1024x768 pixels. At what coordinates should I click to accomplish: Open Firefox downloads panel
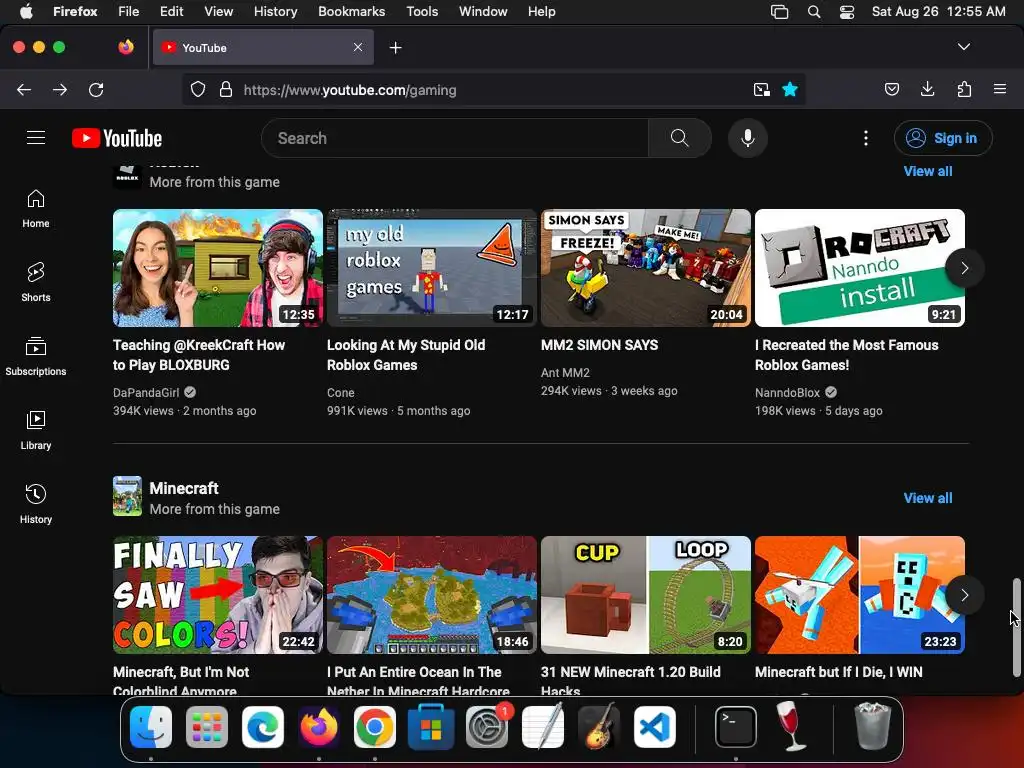point(927,89)
